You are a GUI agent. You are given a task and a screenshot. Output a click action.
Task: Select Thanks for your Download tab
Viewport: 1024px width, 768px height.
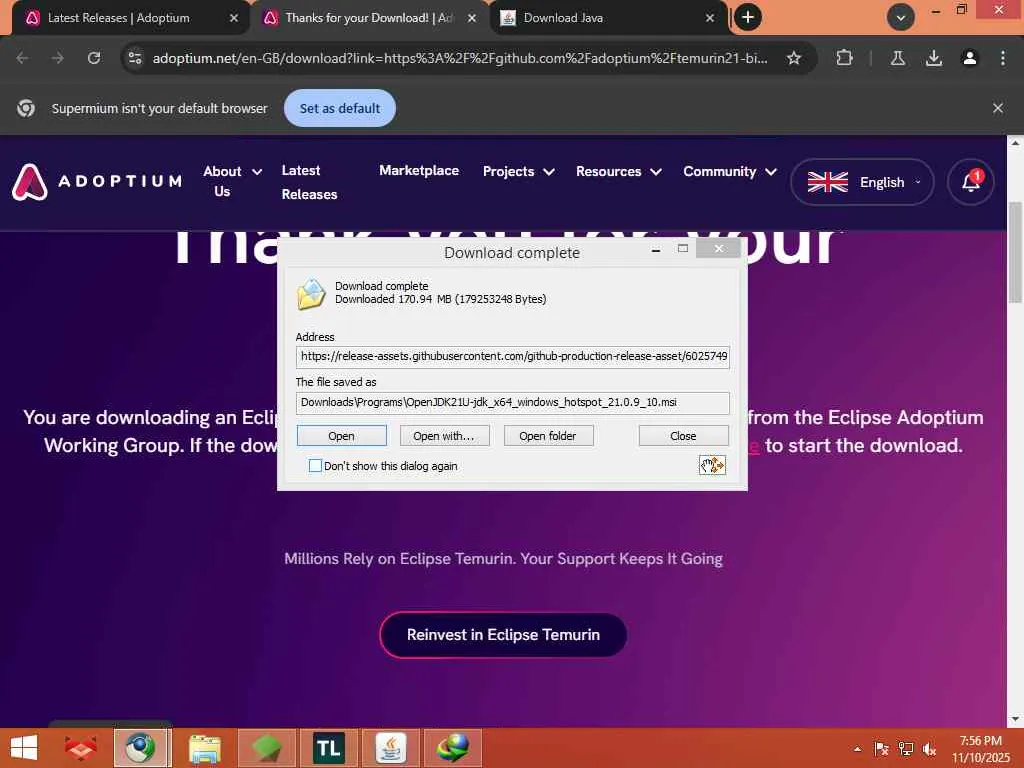point(369,18)
